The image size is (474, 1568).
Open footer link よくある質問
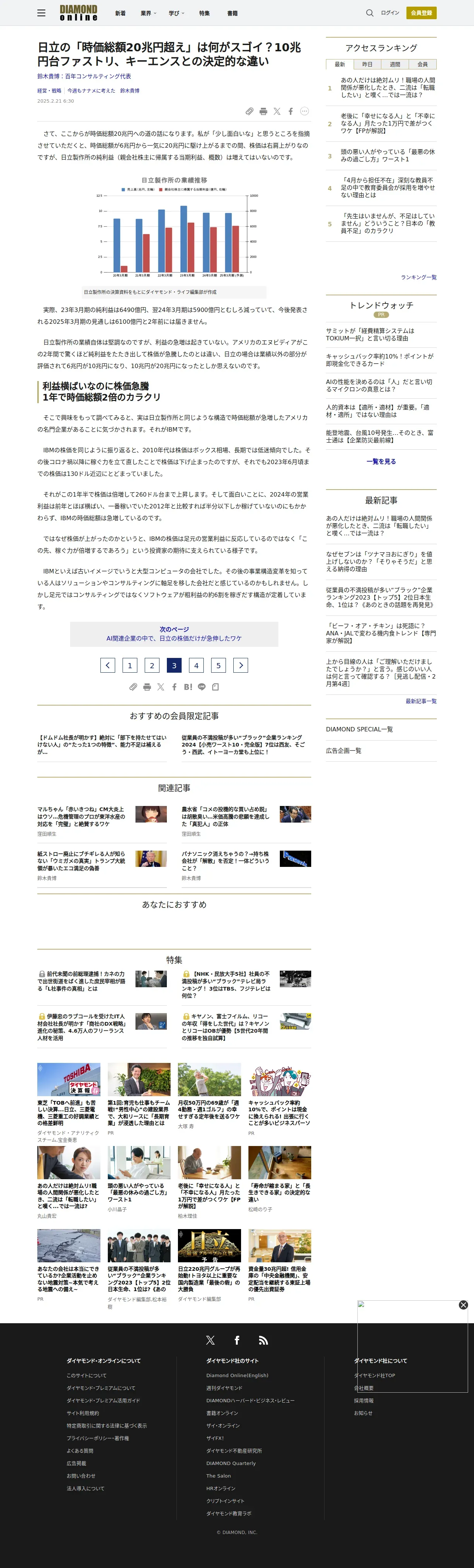pyautogui.click(x=80, y=1451)
